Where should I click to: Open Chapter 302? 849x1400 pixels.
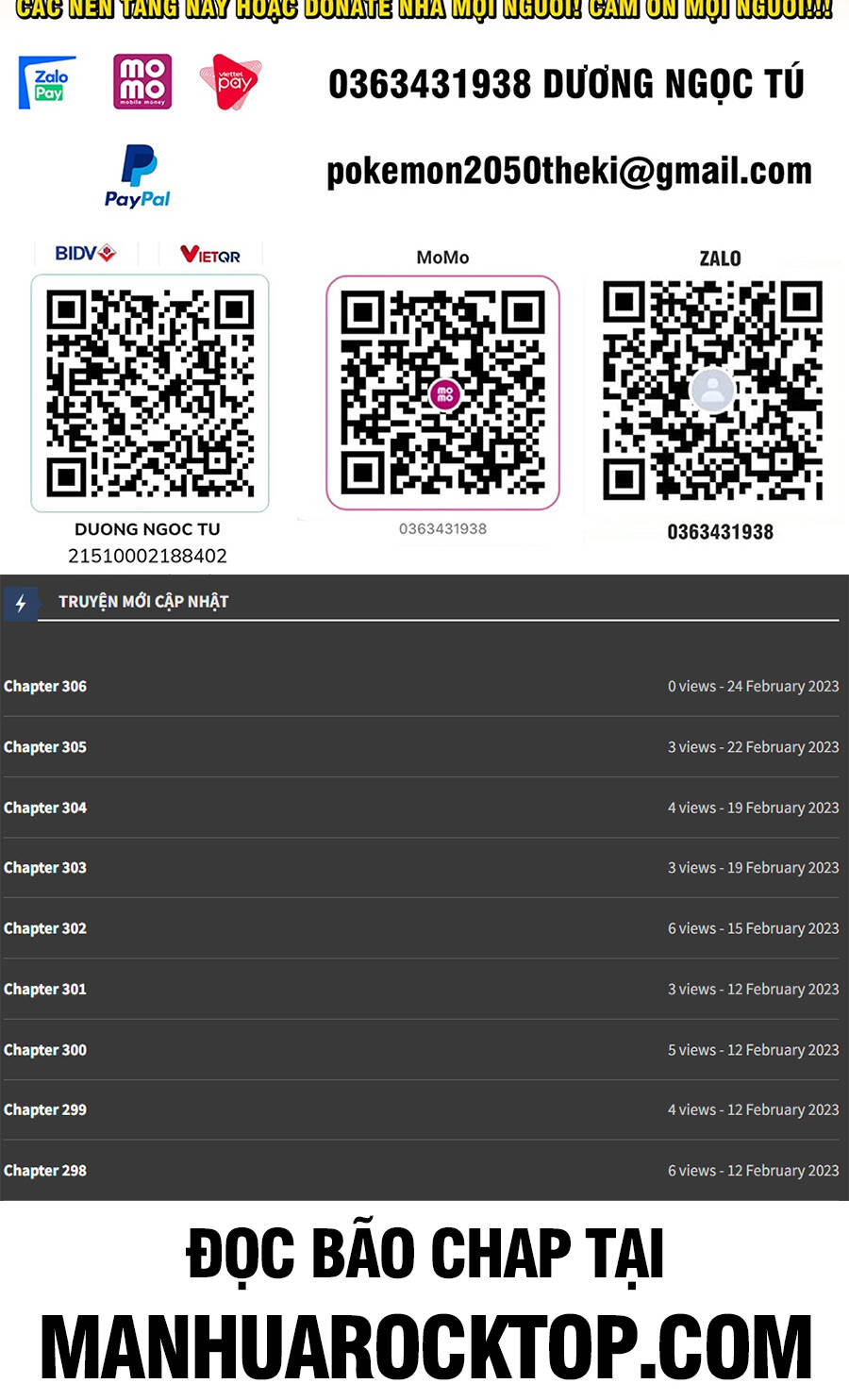pos(45,929)
